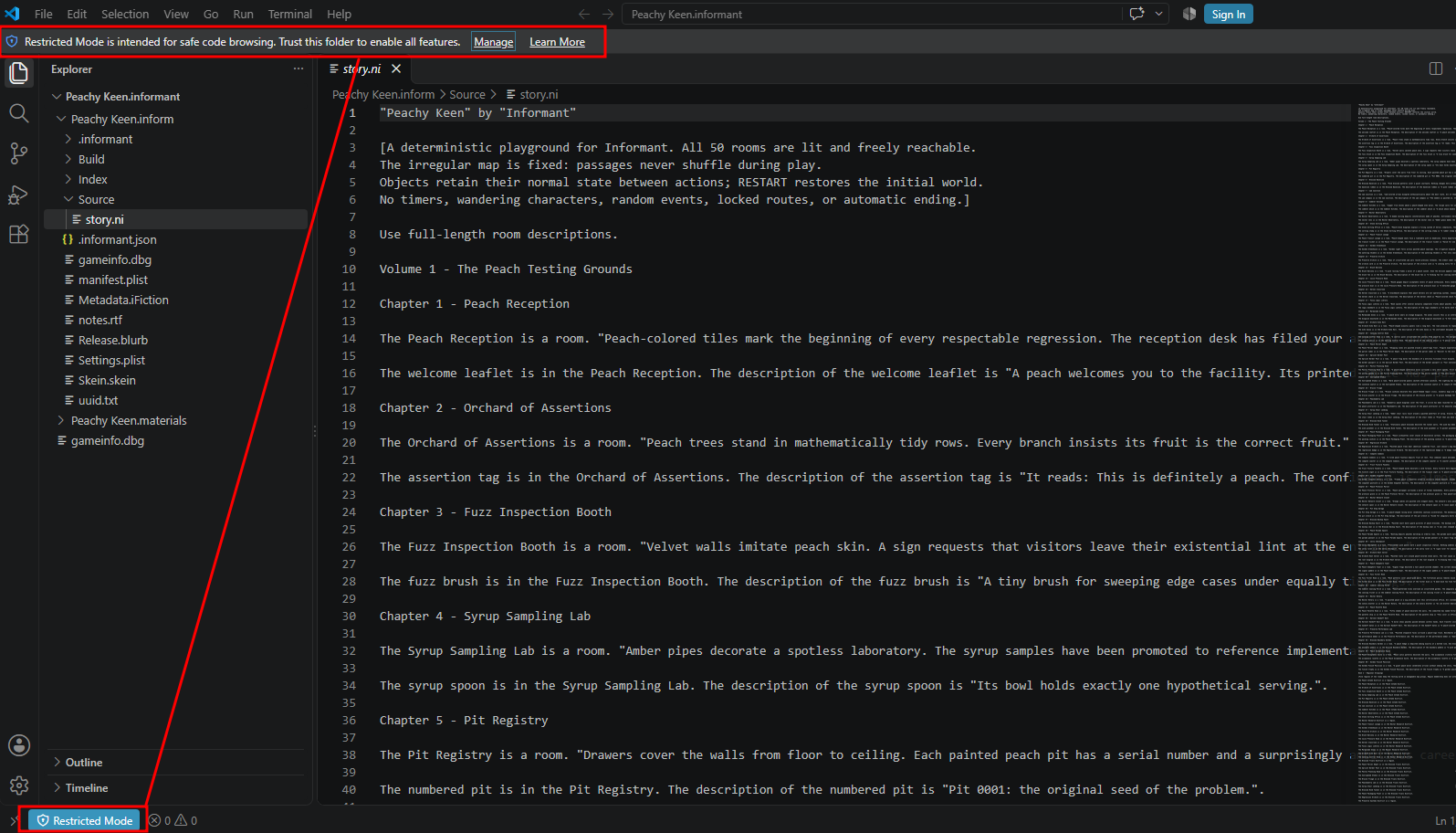
Task: Open the Run and Debug view icon
Action: coord(19,195)
